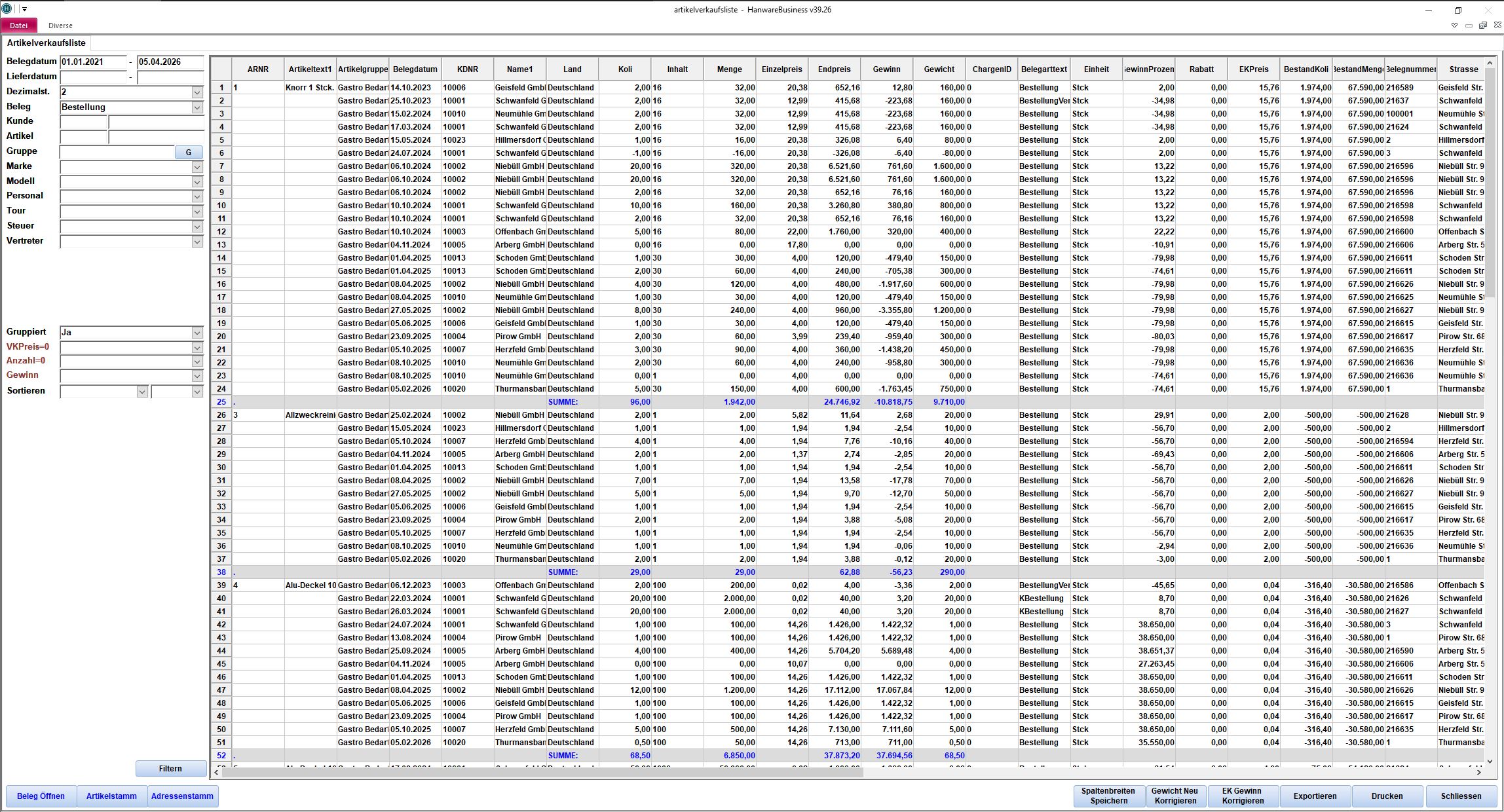The height and width of the screenshot is (812, 1504).
Task: Restore the inner document window icon
Action: (x=1482, y=26)
